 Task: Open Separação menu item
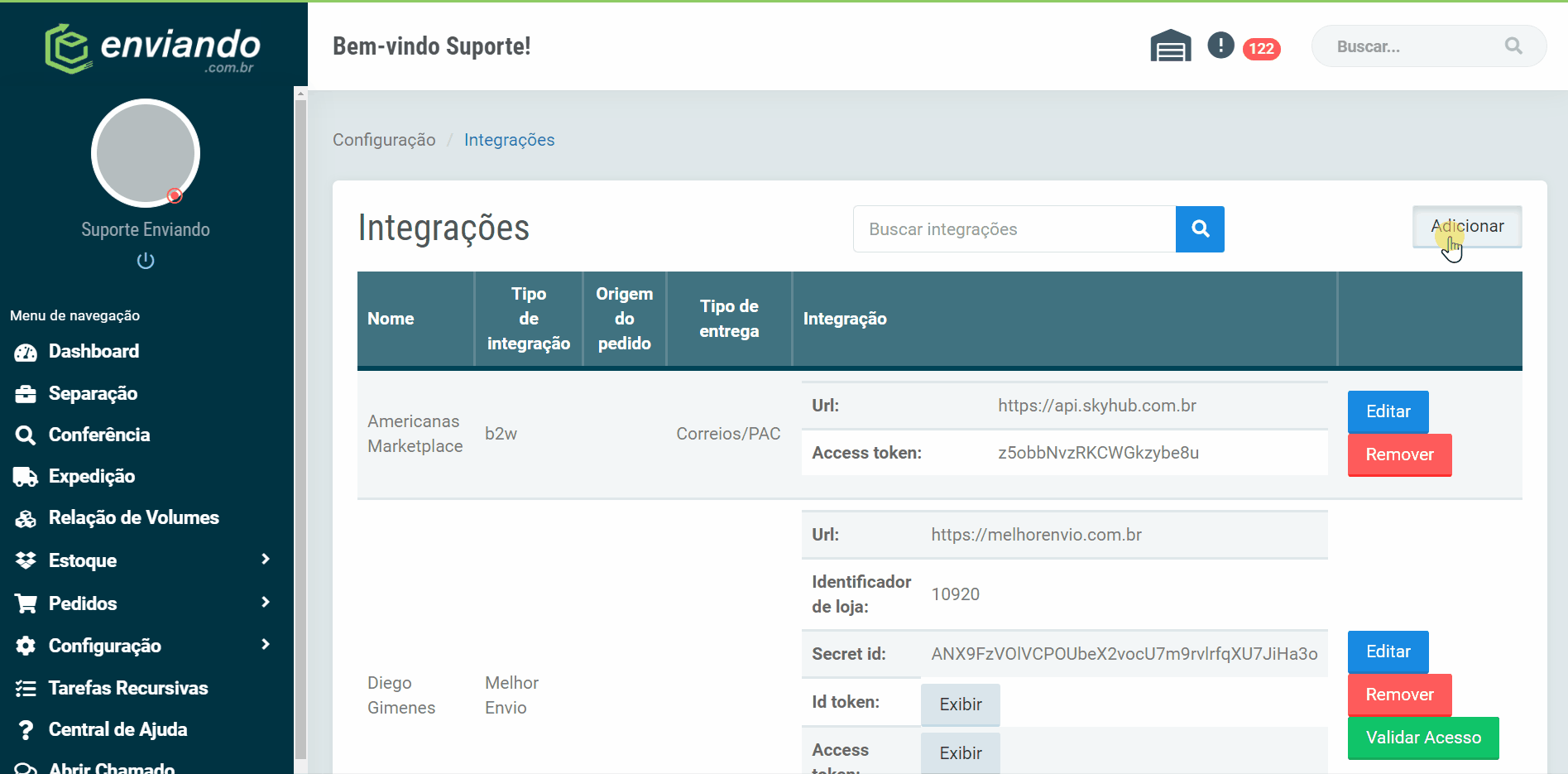[x=93, y=393]
